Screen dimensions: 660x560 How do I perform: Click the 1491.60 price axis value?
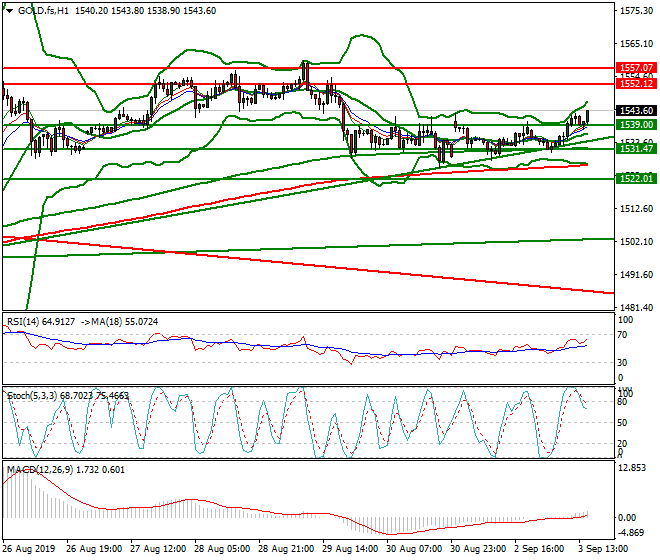click(636, 275)
